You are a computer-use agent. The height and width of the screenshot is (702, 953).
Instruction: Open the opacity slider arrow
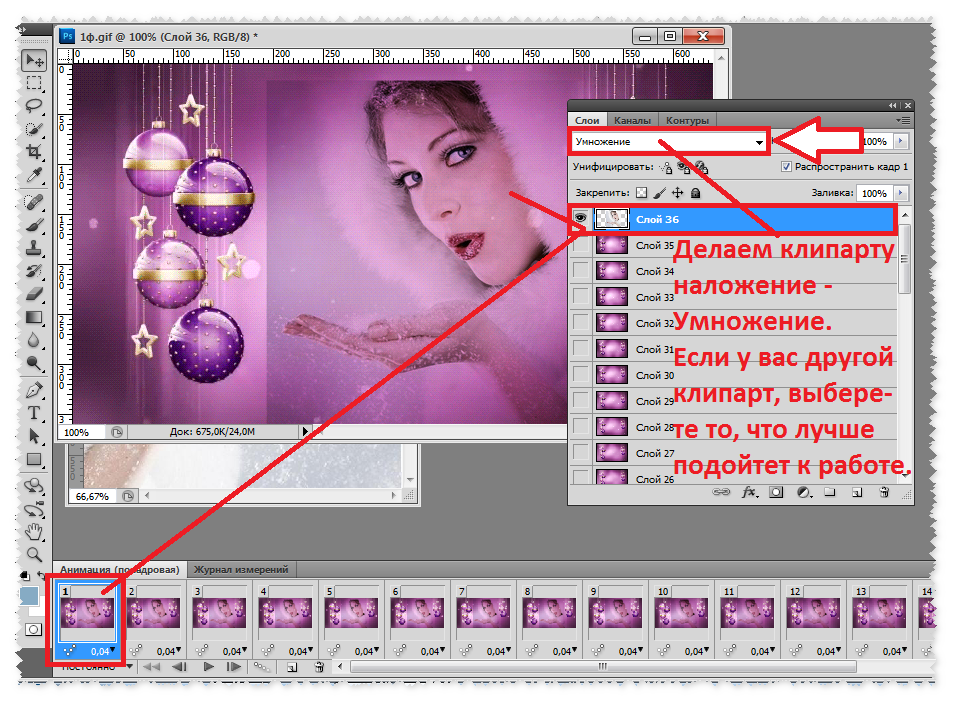pyautogui.click(x=901, y=142)
